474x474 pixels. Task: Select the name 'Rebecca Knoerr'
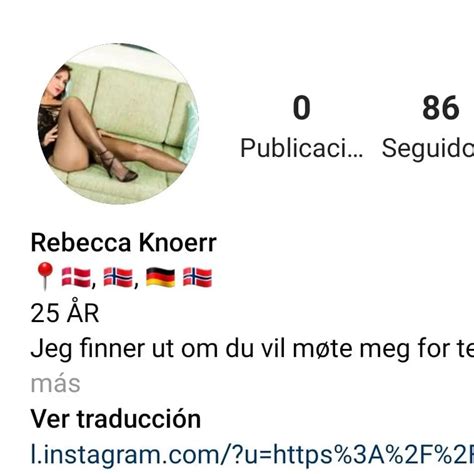click(124, 243)
